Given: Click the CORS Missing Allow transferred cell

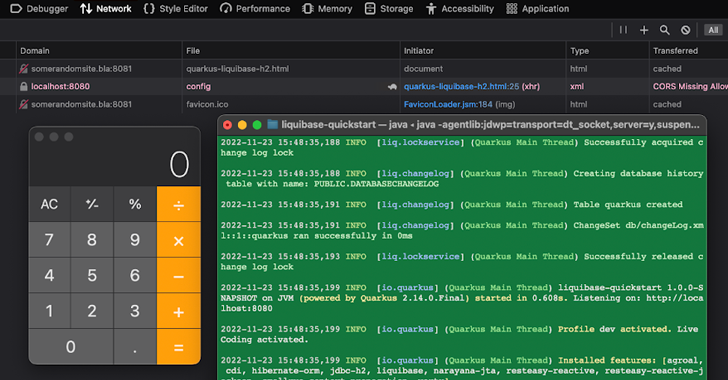Looking at the screenshot, I should point(689,86).
